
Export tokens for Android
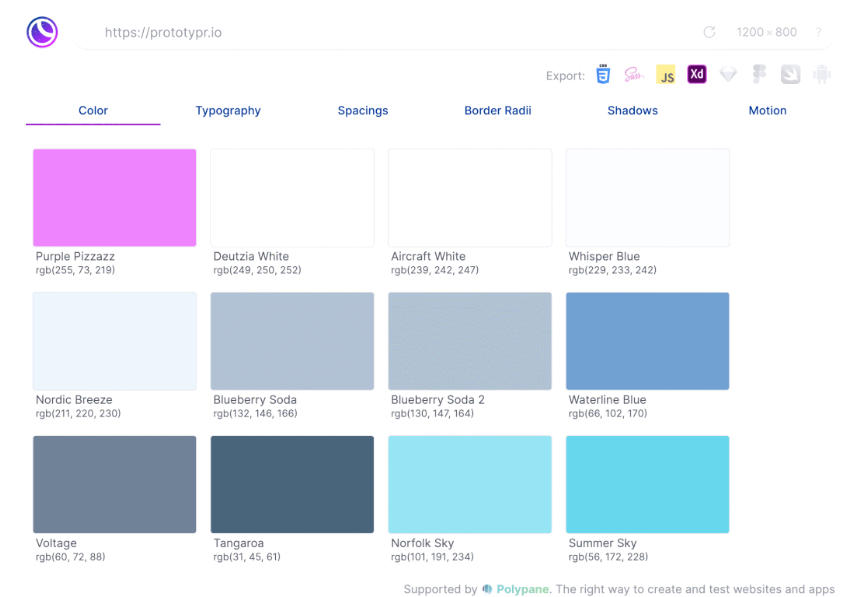coord(822,75)
